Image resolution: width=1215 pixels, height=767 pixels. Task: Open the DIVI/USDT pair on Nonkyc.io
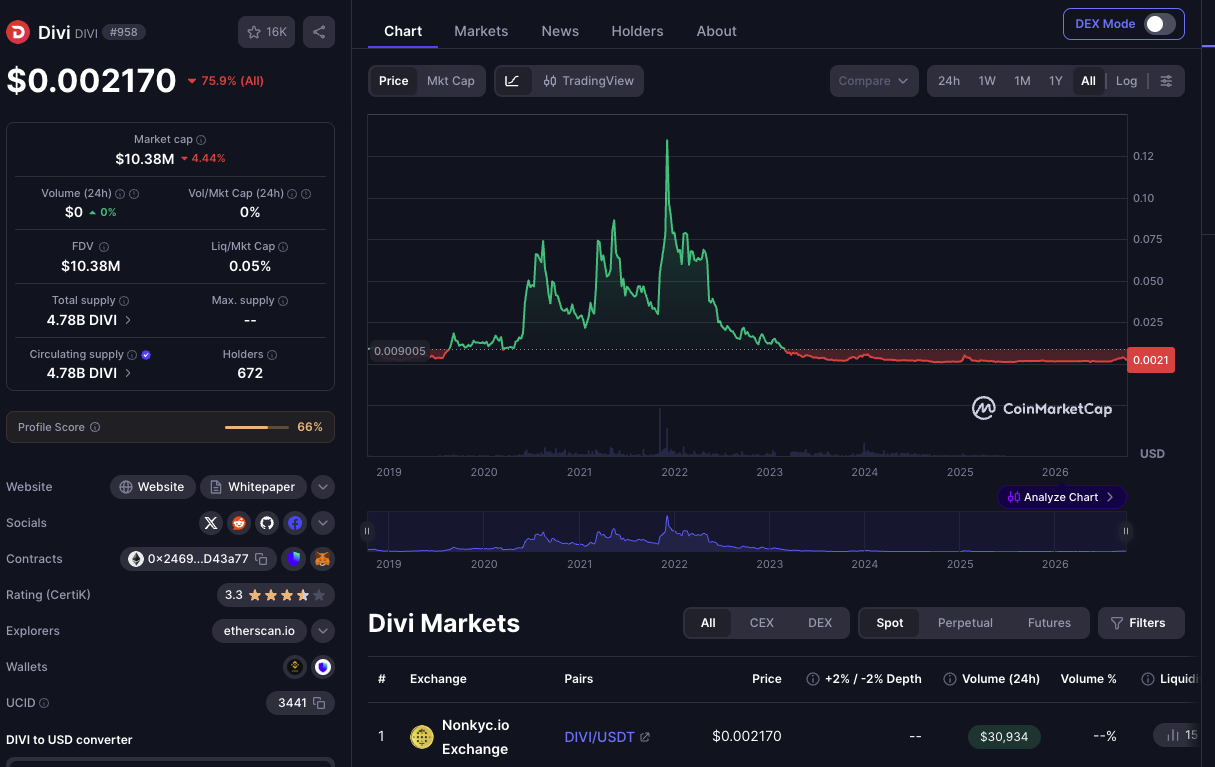(x=607, y=737)
